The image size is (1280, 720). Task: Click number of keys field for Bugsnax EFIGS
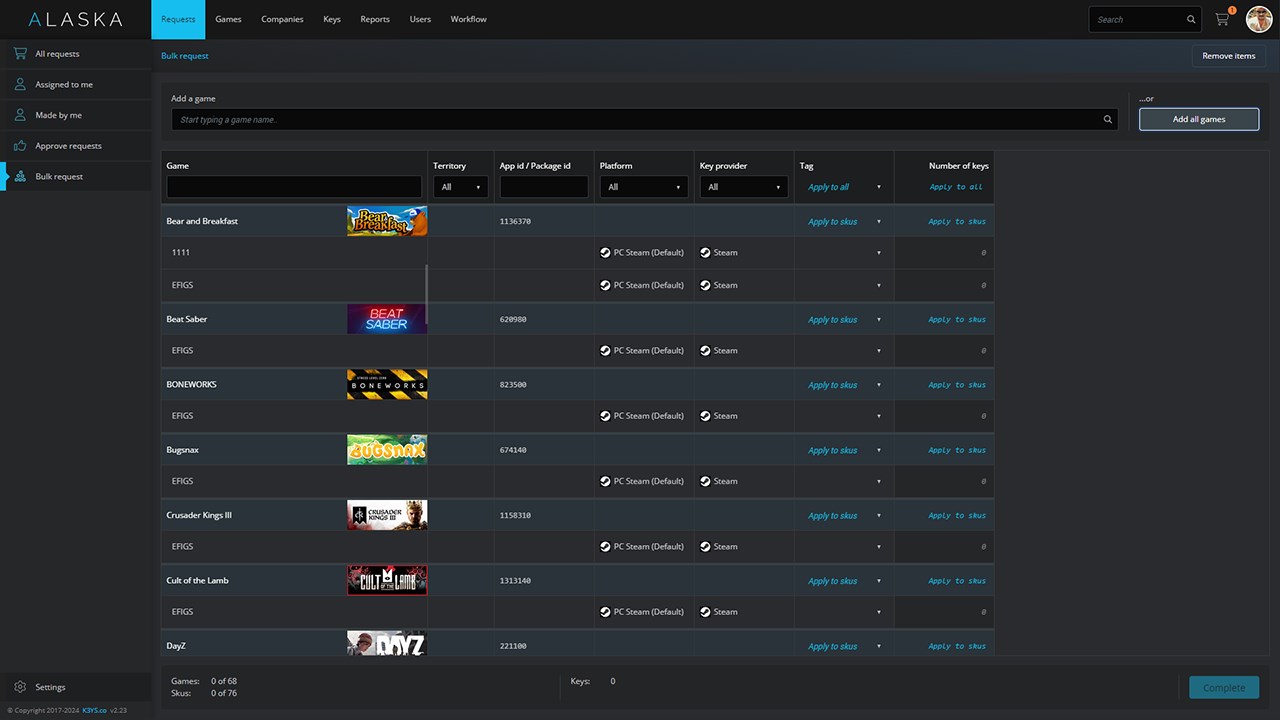tap(944, 481)
